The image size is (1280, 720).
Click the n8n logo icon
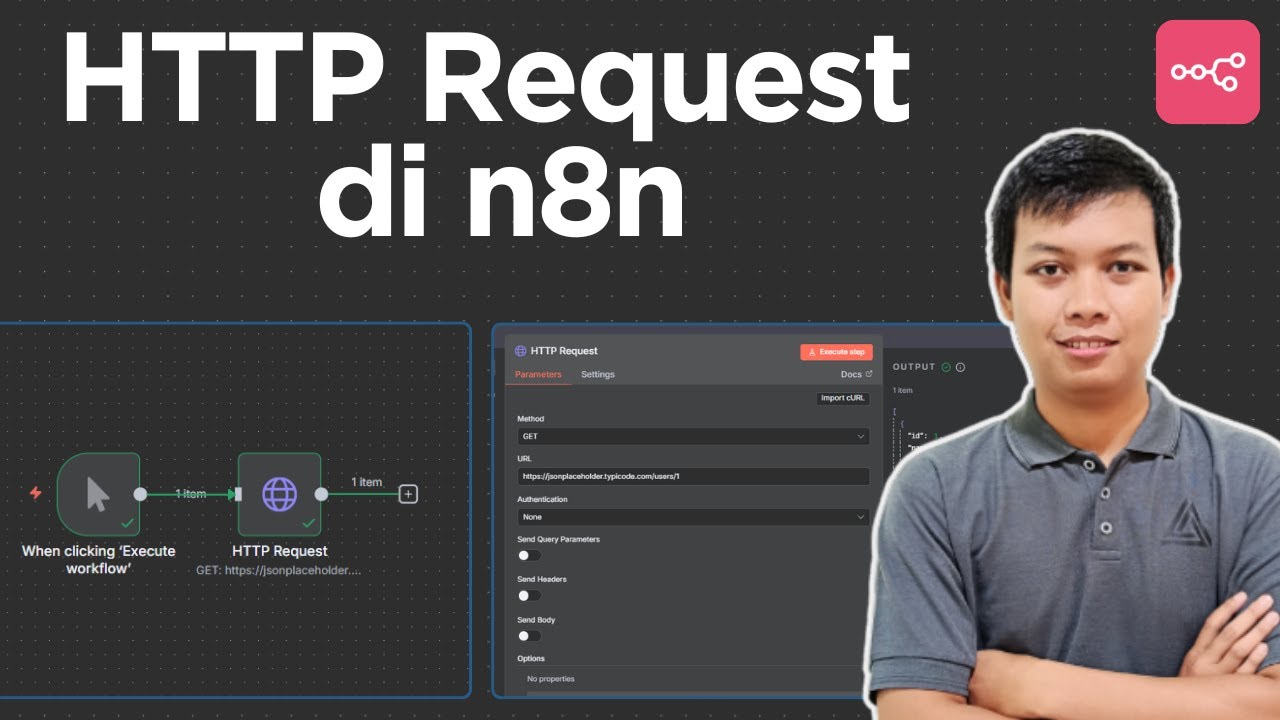pos(1207,72)
